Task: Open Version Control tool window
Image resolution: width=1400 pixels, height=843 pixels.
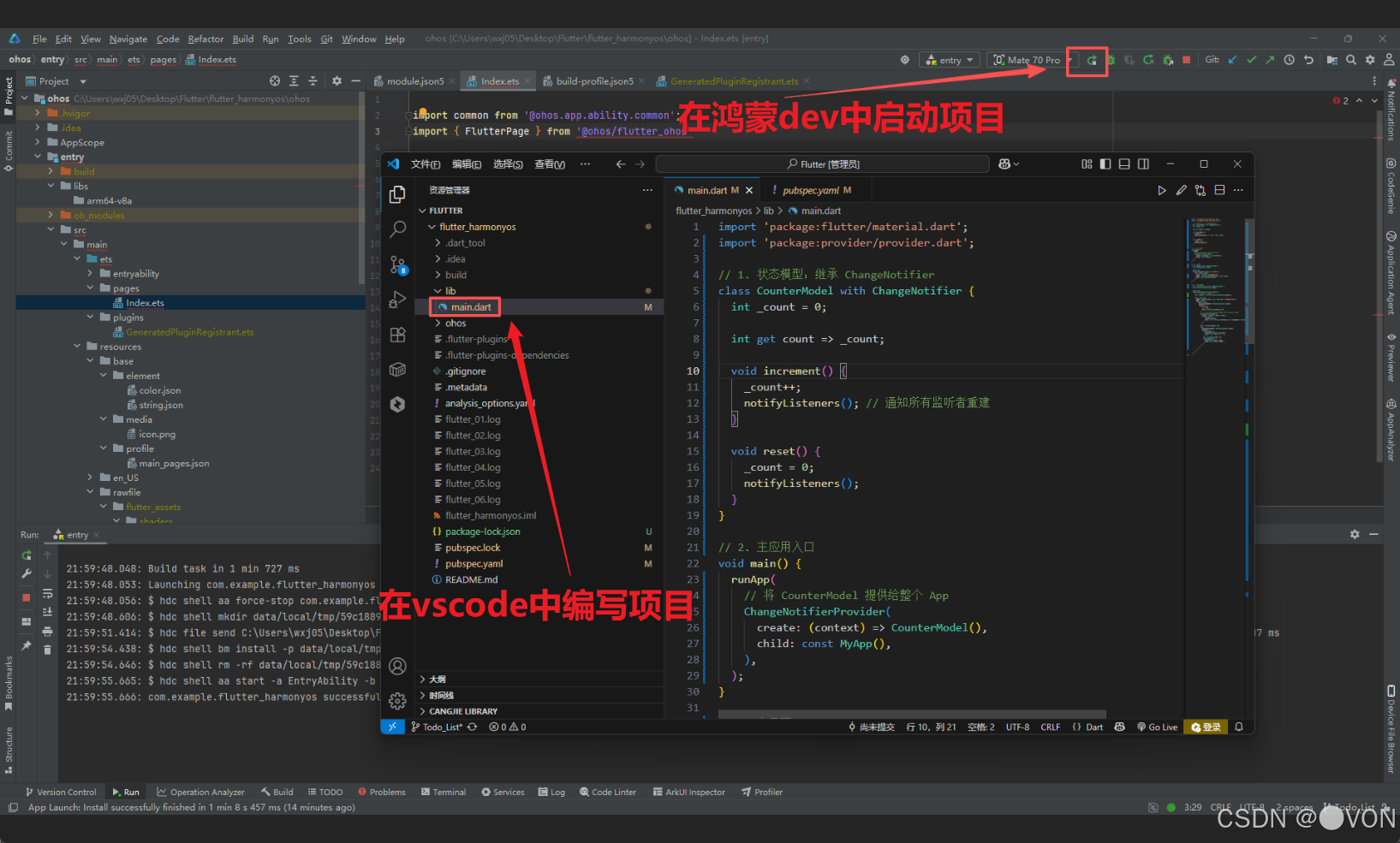Action: [61, 792]
